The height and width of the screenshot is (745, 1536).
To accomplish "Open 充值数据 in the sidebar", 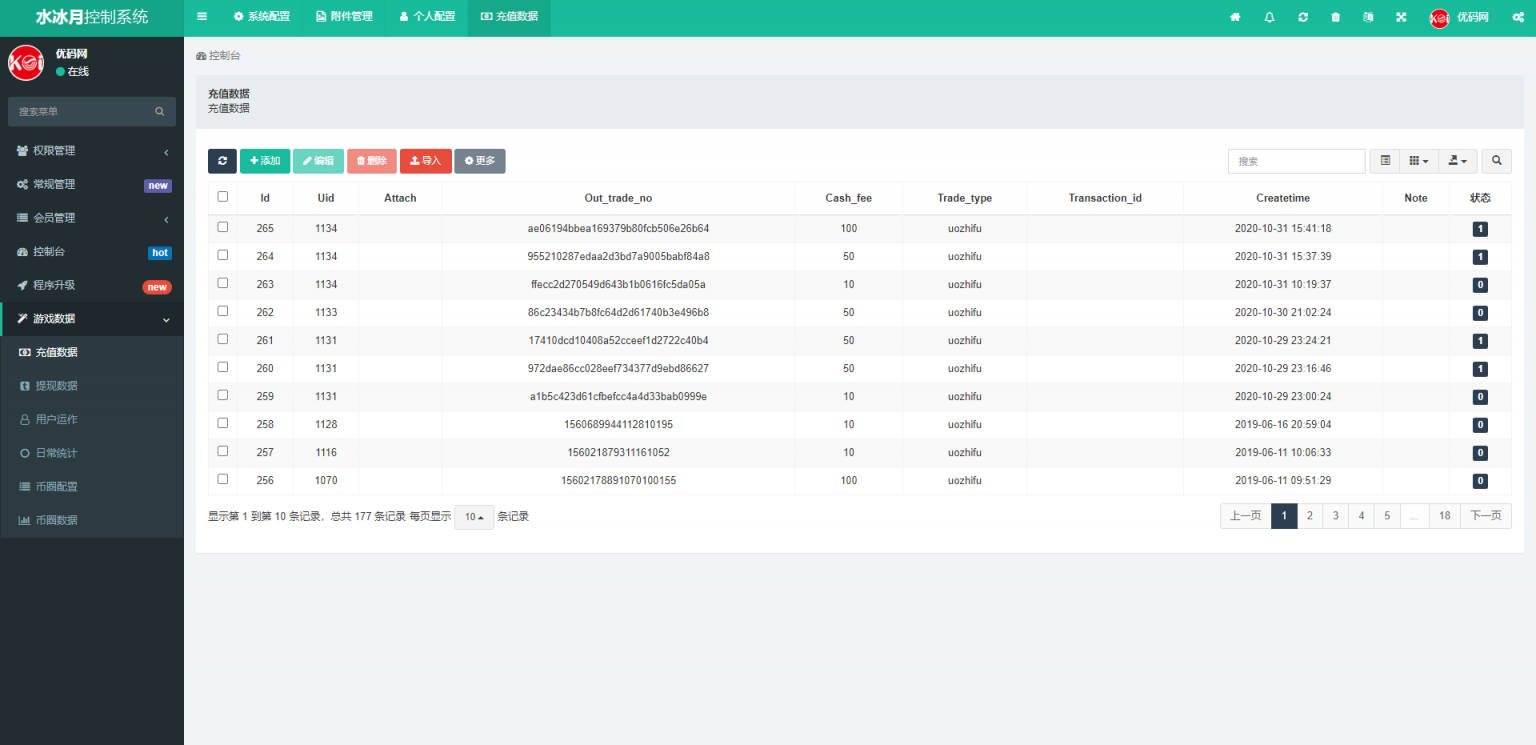I will pos(92,352).
